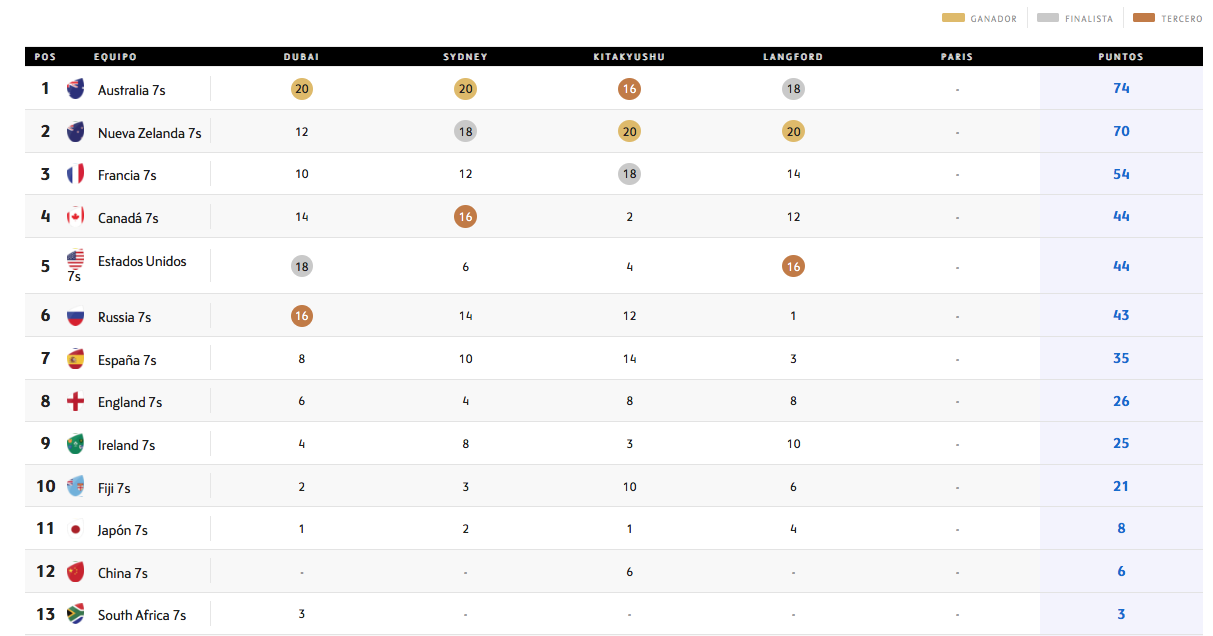Click the Fiji 7s flag icon
Screen dimensions: 1213x636
click(75, 487)
